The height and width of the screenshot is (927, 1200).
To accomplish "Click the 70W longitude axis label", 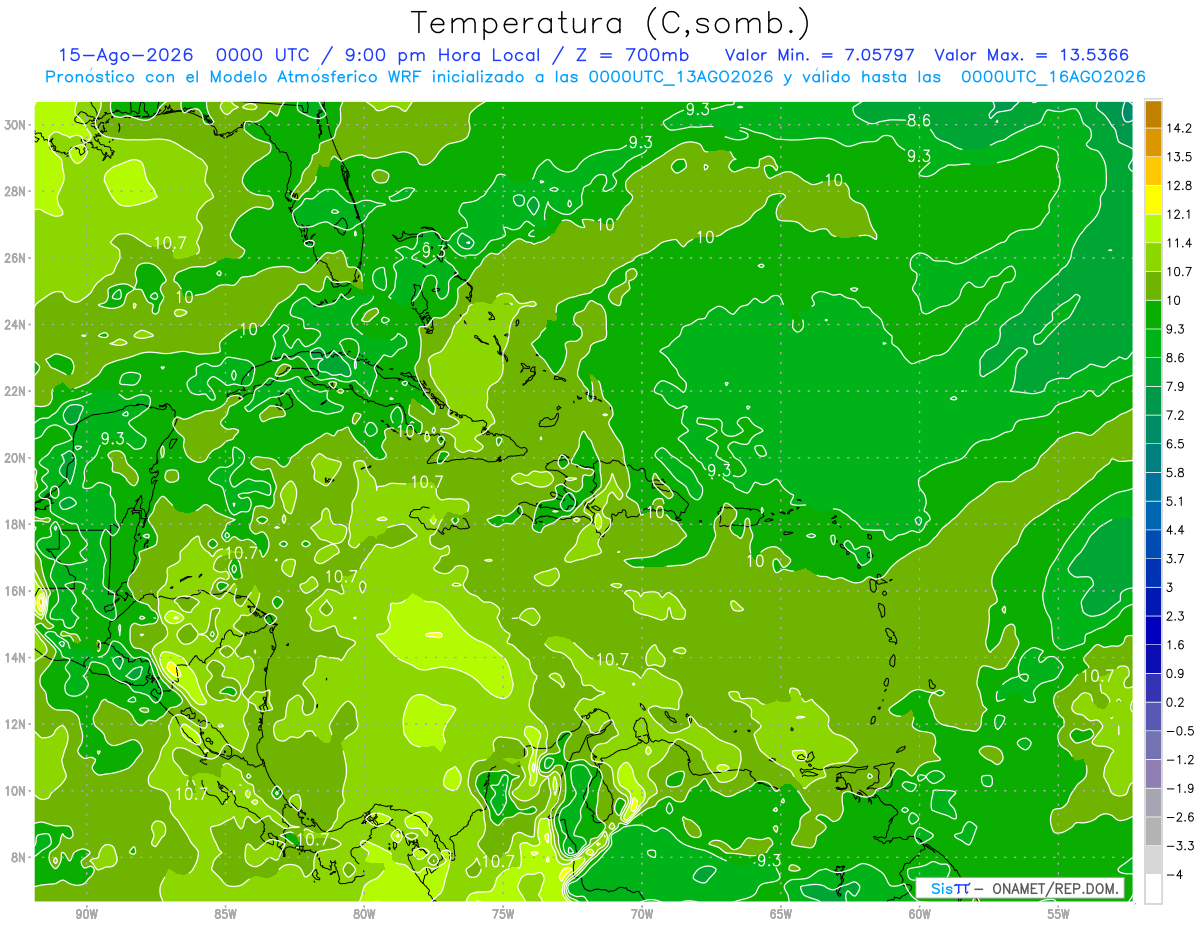I will [642, 914].
